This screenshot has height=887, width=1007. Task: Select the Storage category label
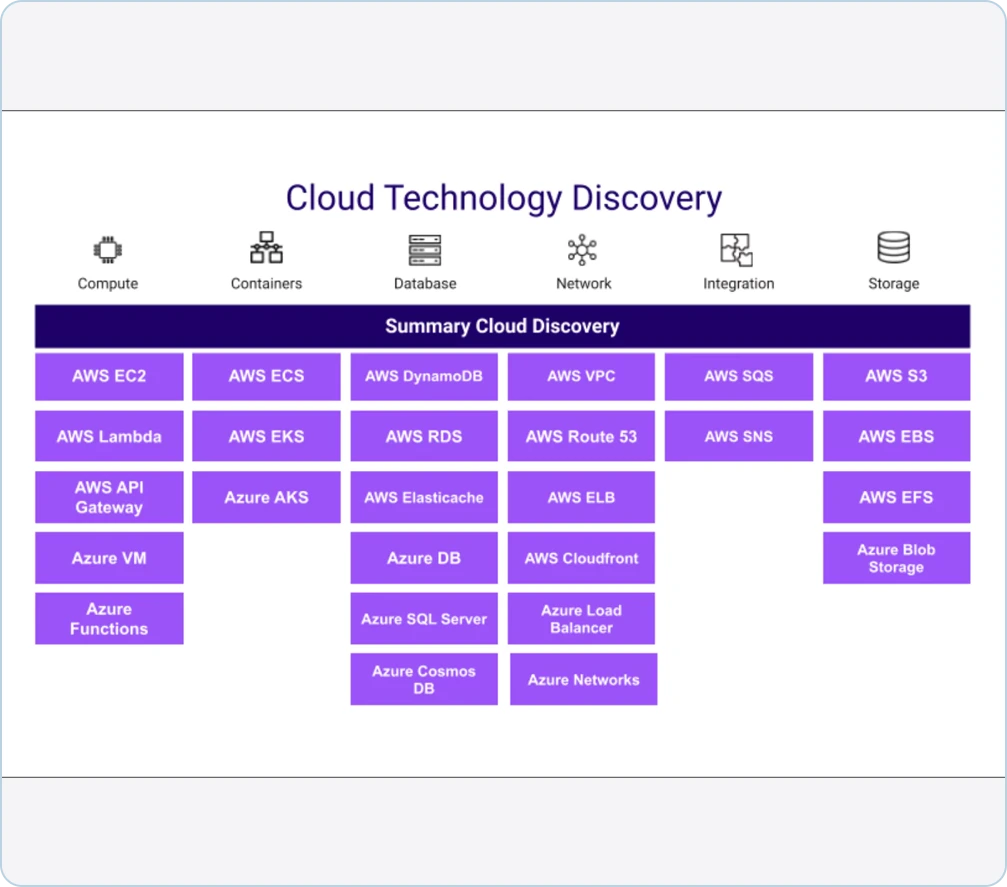click(894, 283)
